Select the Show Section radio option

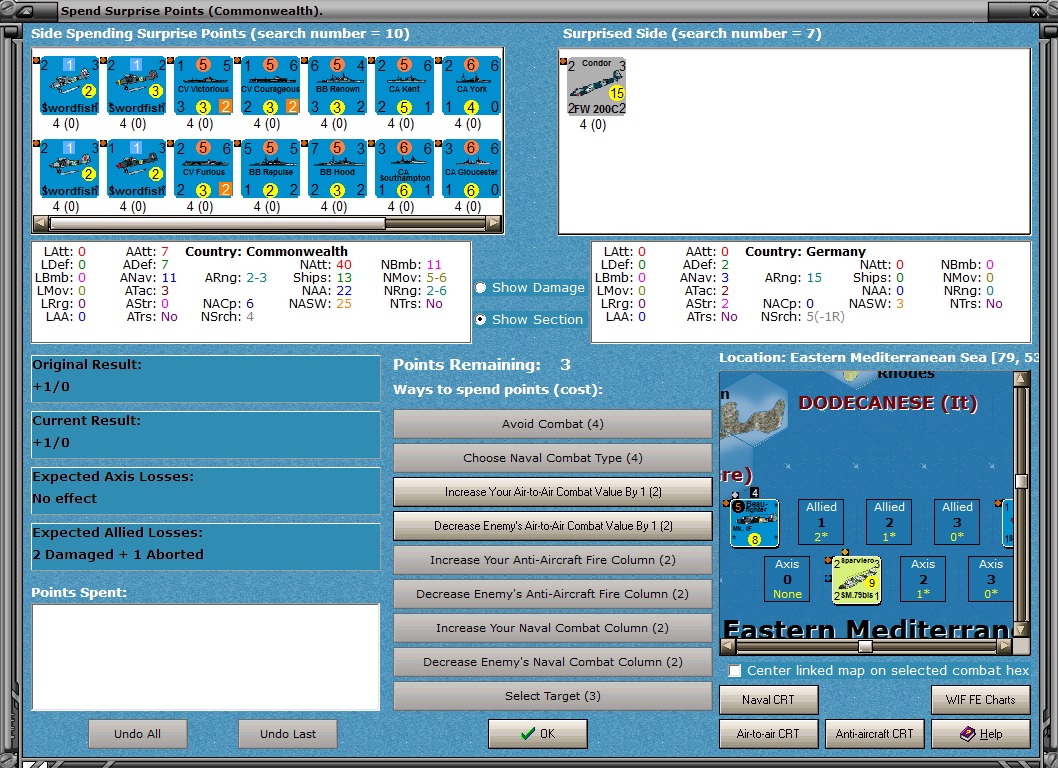[x=529, y=319]
